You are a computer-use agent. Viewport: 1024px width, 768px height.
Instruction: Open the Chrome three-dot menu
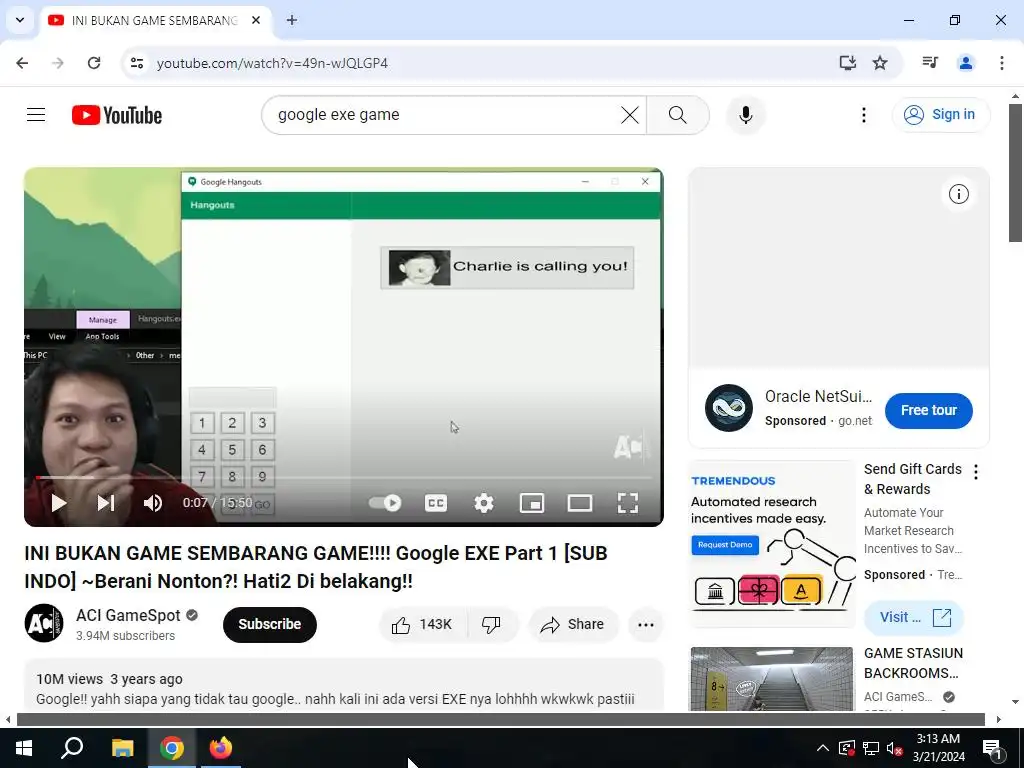point(1002,63)
